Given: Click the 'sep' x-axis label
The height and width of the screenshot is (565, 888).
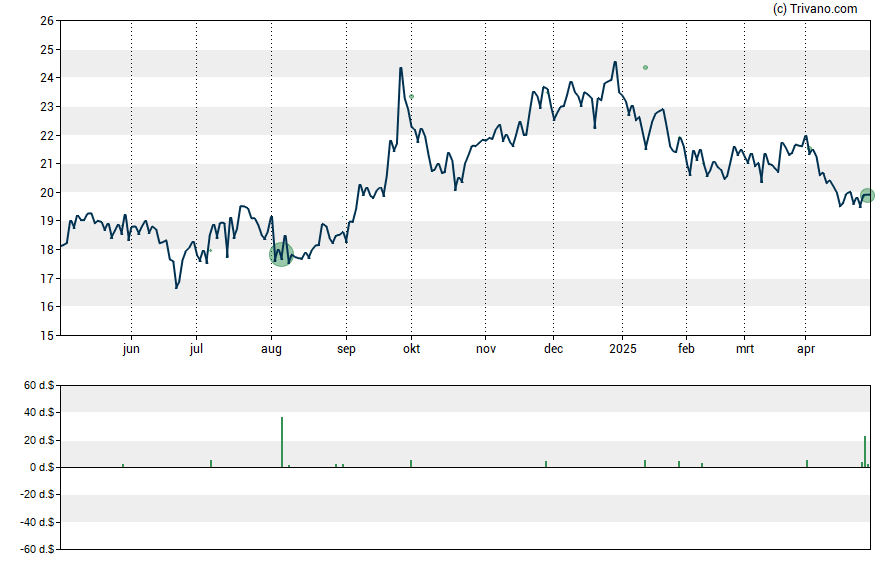Looking at the screenshot, I should click(346, 349).
